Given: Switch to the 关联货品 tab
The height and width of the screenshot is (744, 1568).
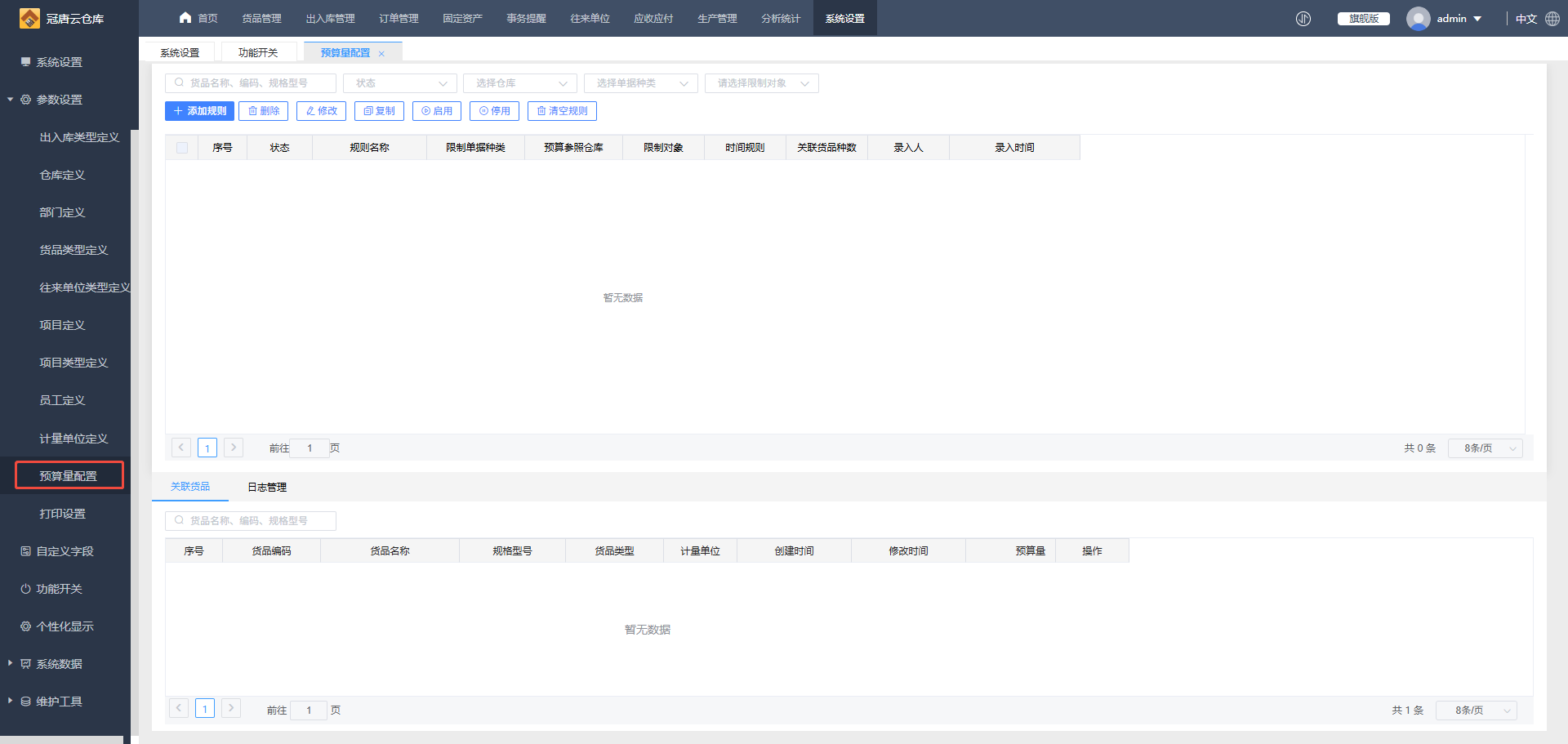Looking at the screenshot, I should (190, 487).
